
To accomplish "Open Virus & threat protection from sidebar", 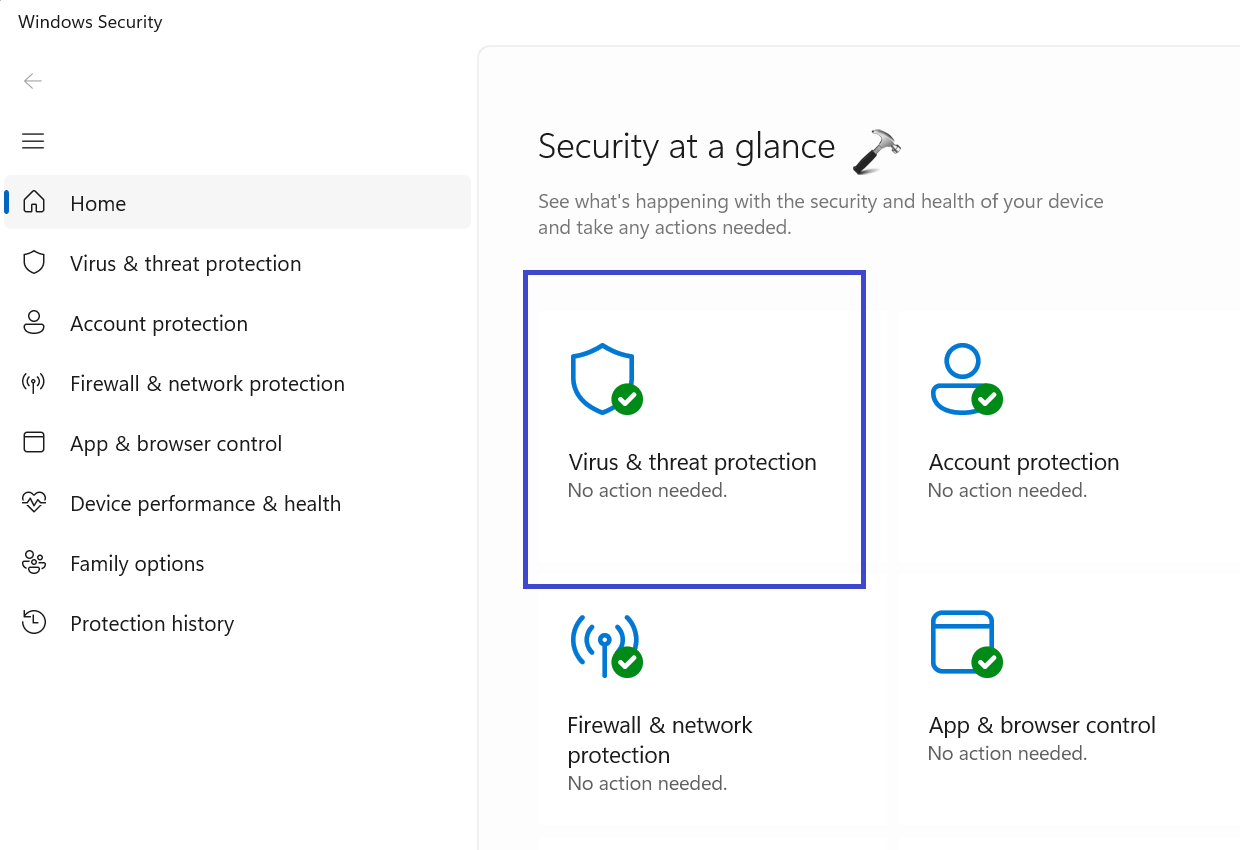I will click(185, 264).
